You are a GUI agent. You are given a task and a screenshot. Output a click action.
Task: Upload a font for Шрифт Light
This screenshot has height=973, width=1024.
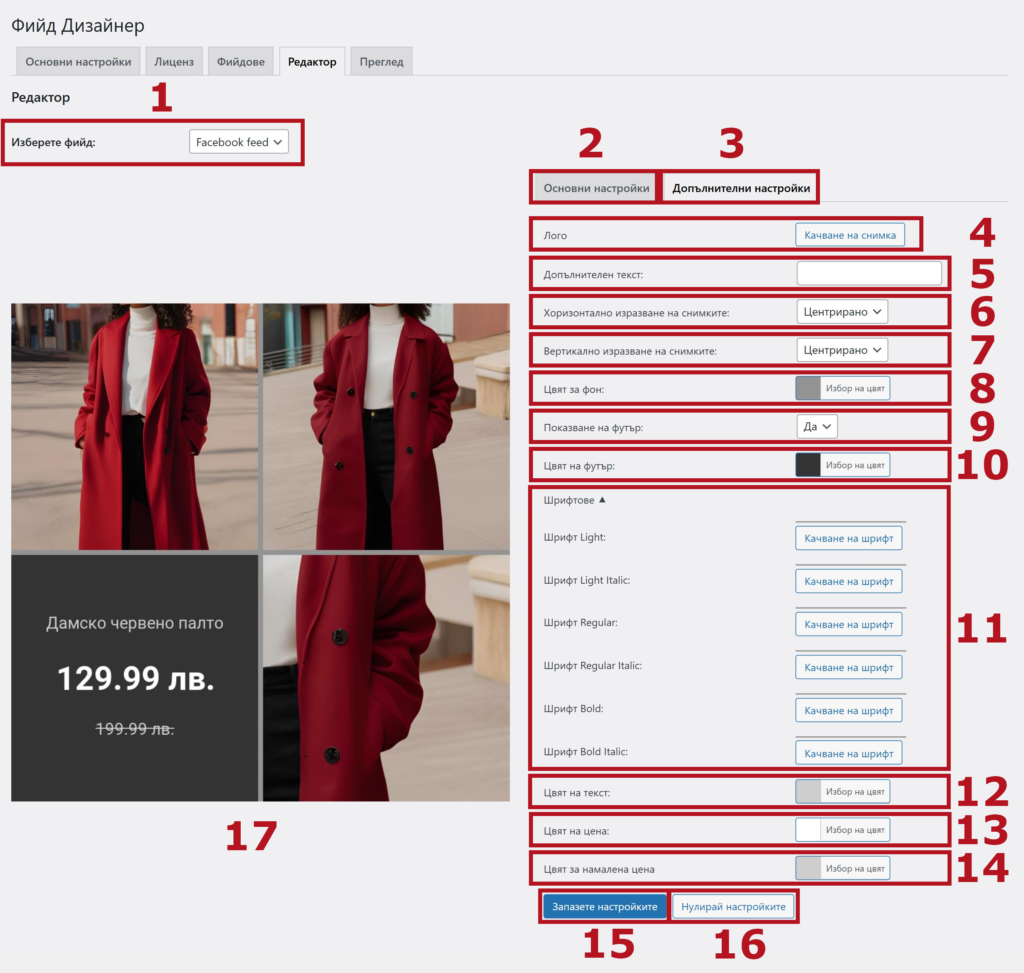click(x=848, y=539)
